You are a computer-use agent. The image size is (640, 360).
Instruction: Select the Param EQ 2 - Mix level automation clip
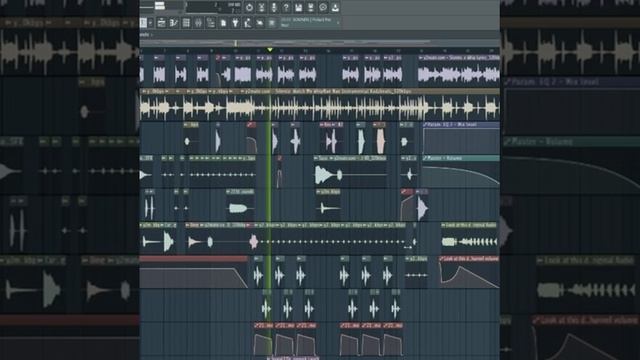click(x=461, y=138)
